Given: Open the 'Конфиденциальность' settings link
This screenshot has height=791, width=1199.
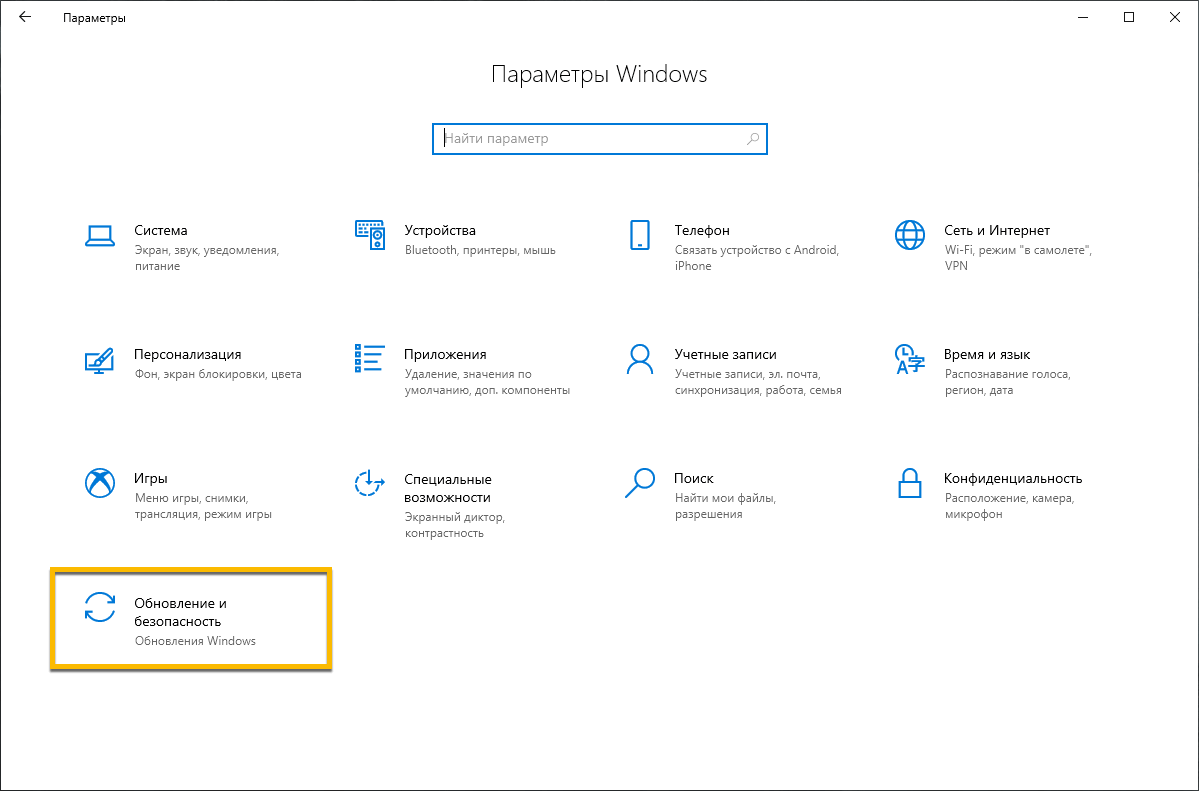Looking at the screenshot, I should tap(1012, 478).
